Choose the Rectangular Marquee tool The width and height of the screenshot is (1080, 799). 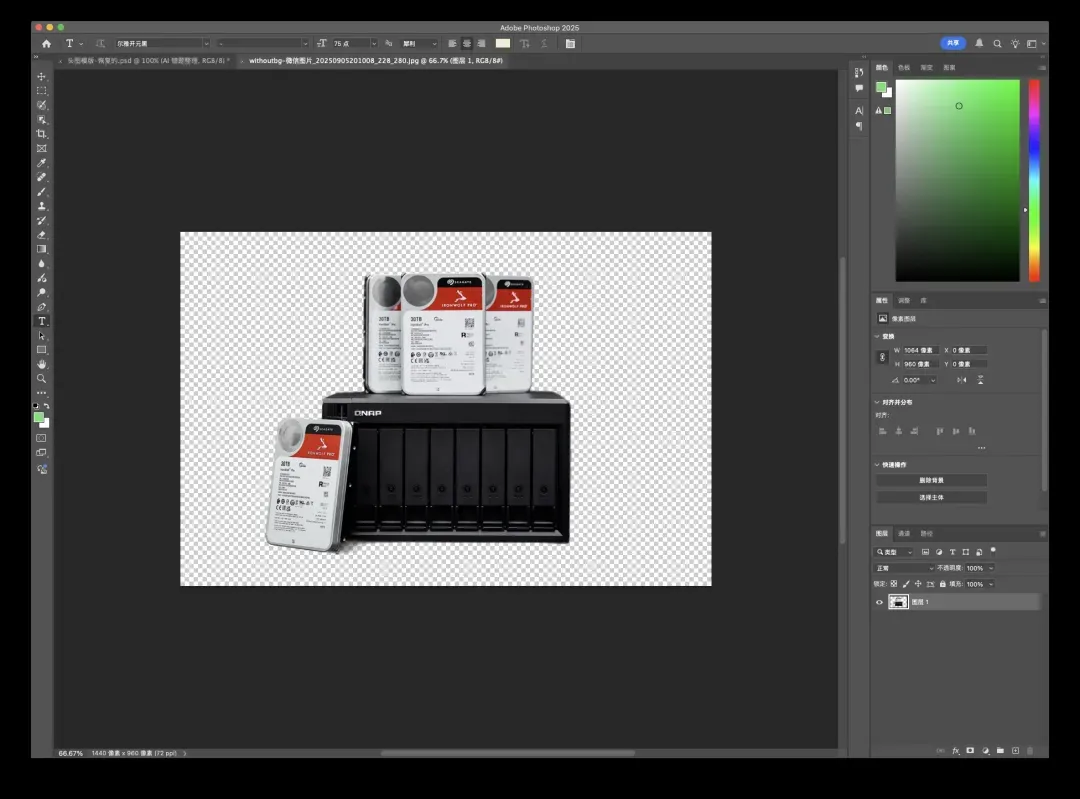point(42,91)
